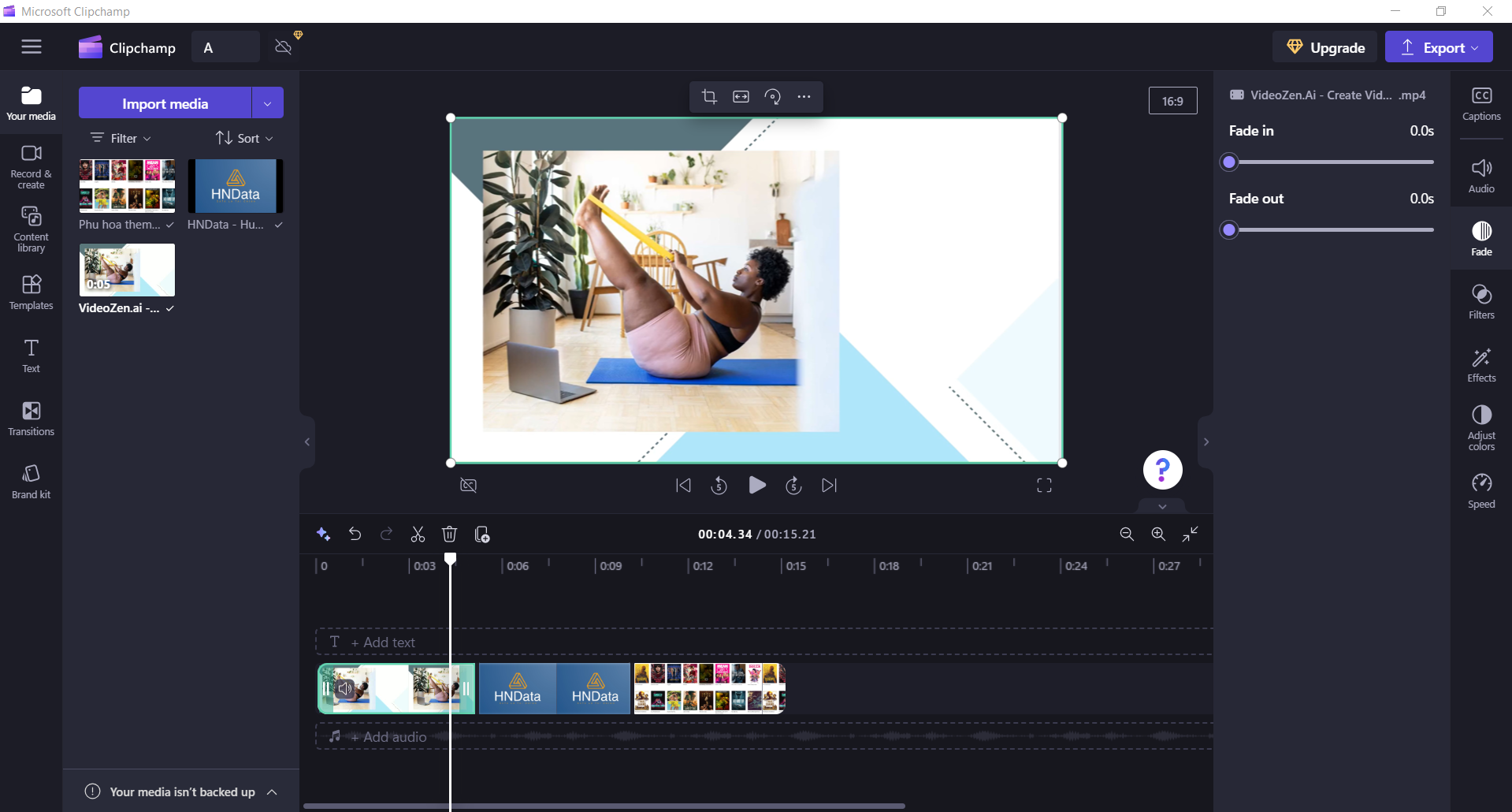
Task: Open the hamburger main menu
Action: [32, 47]
